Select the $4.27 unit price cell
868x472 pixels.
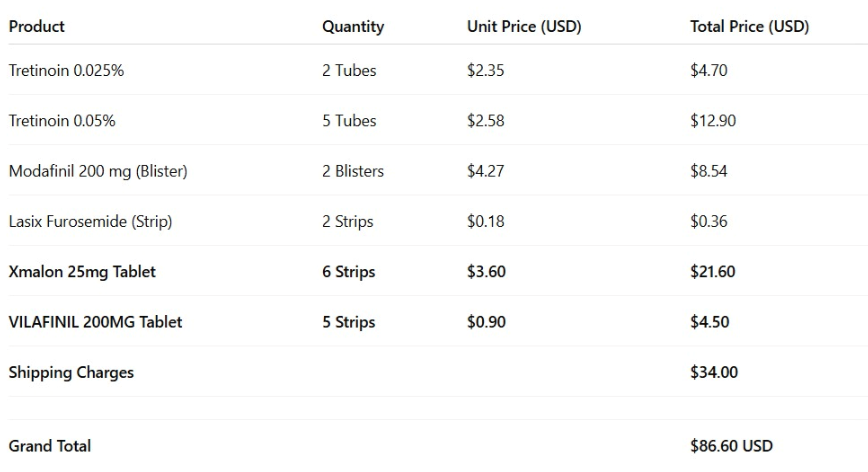[x=485, y=171]
